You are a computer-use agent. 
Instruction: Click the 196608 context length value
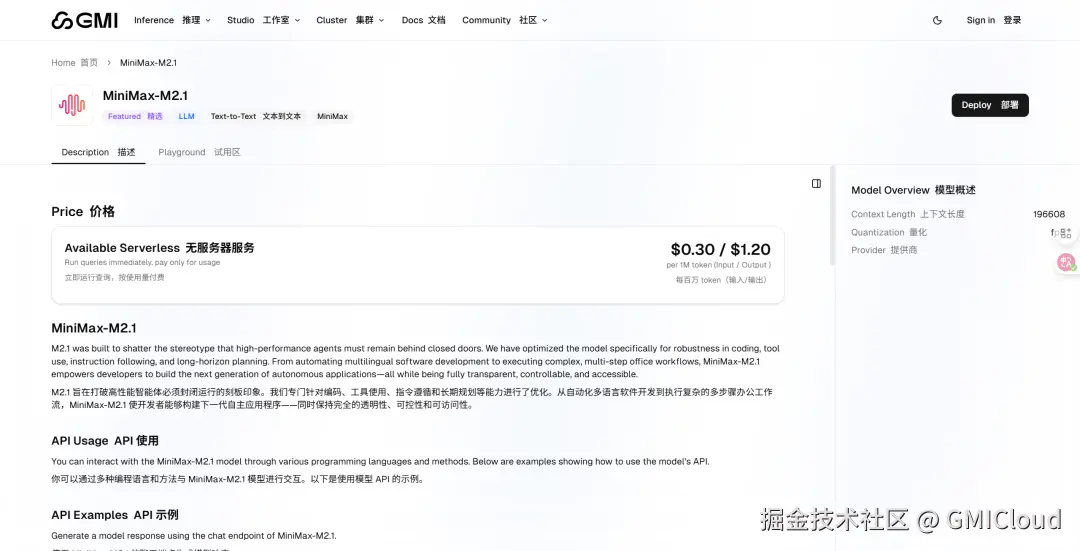(x=1049, y=214)
